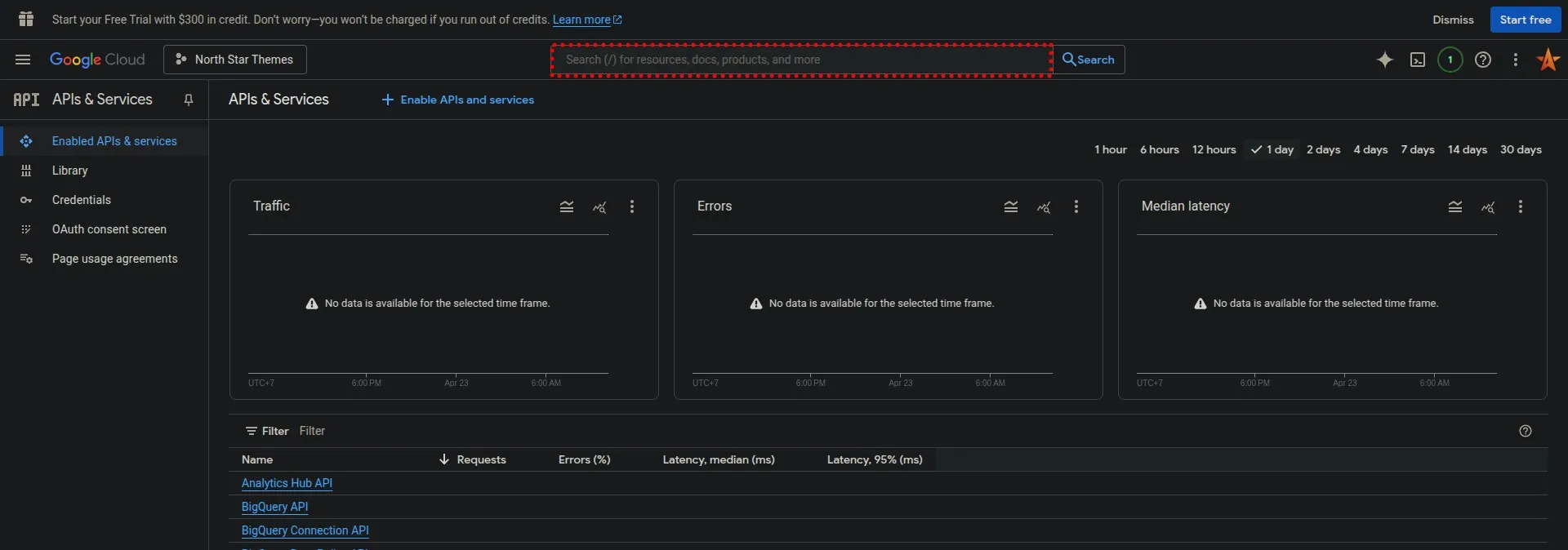Click the free trial gift icon
The width and height of the screenshot is (1568, 550).
pyautogui.click(x=26, y=19)
